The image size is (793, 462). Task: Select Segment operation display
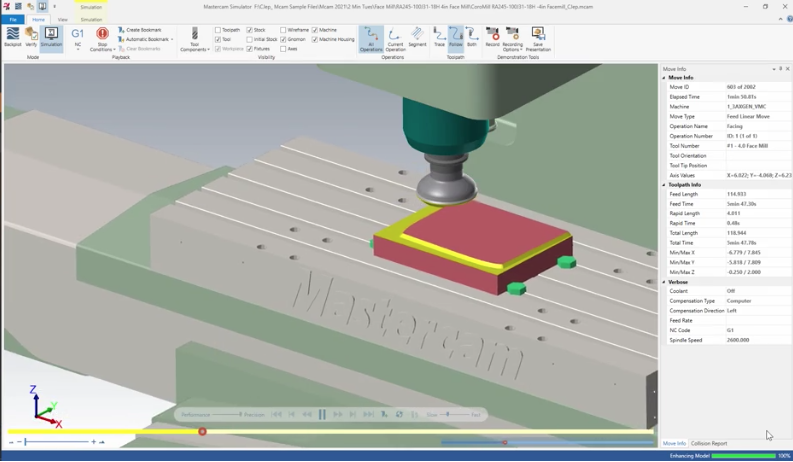point(417,38)
